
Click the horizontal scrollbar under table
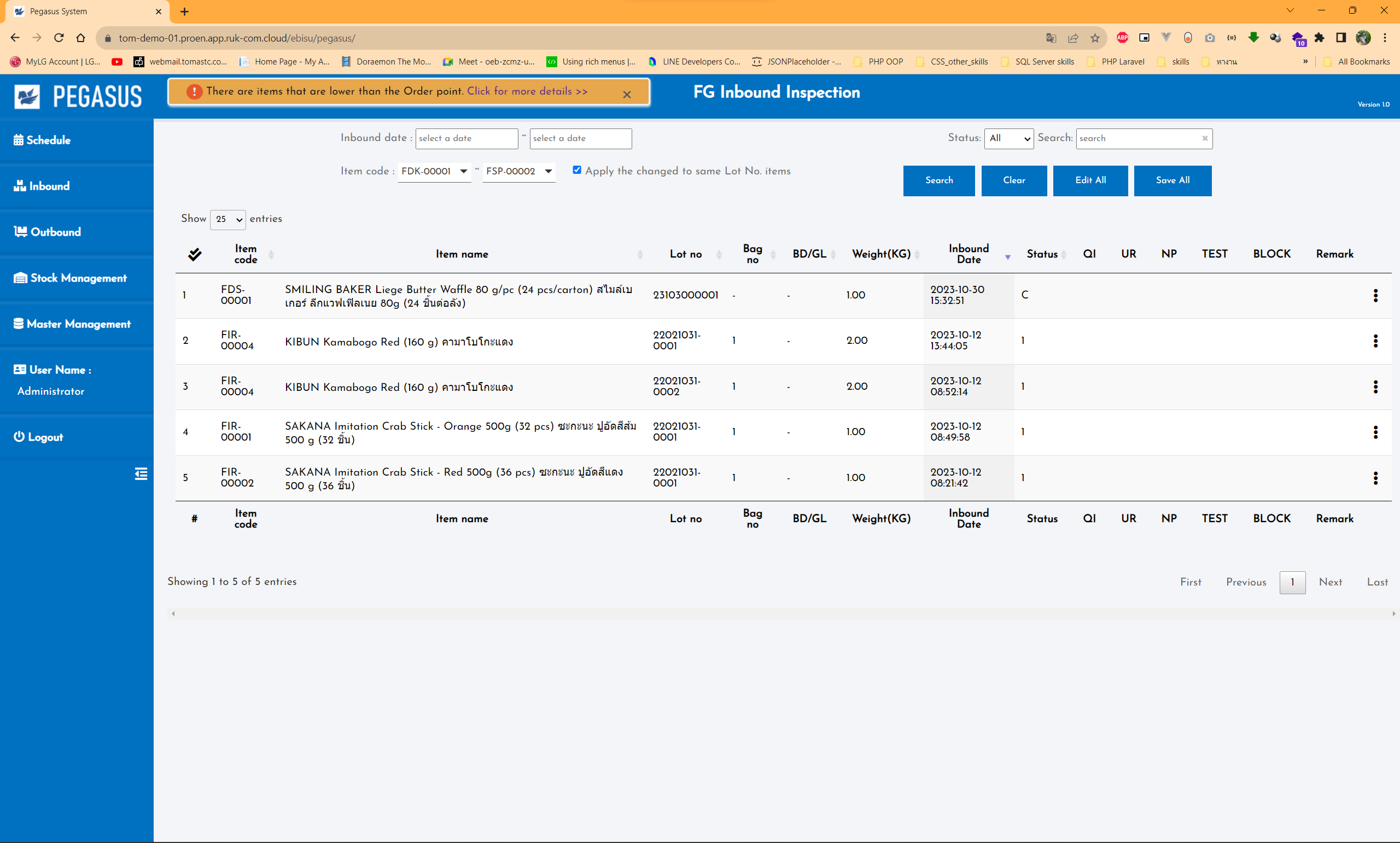783,613
